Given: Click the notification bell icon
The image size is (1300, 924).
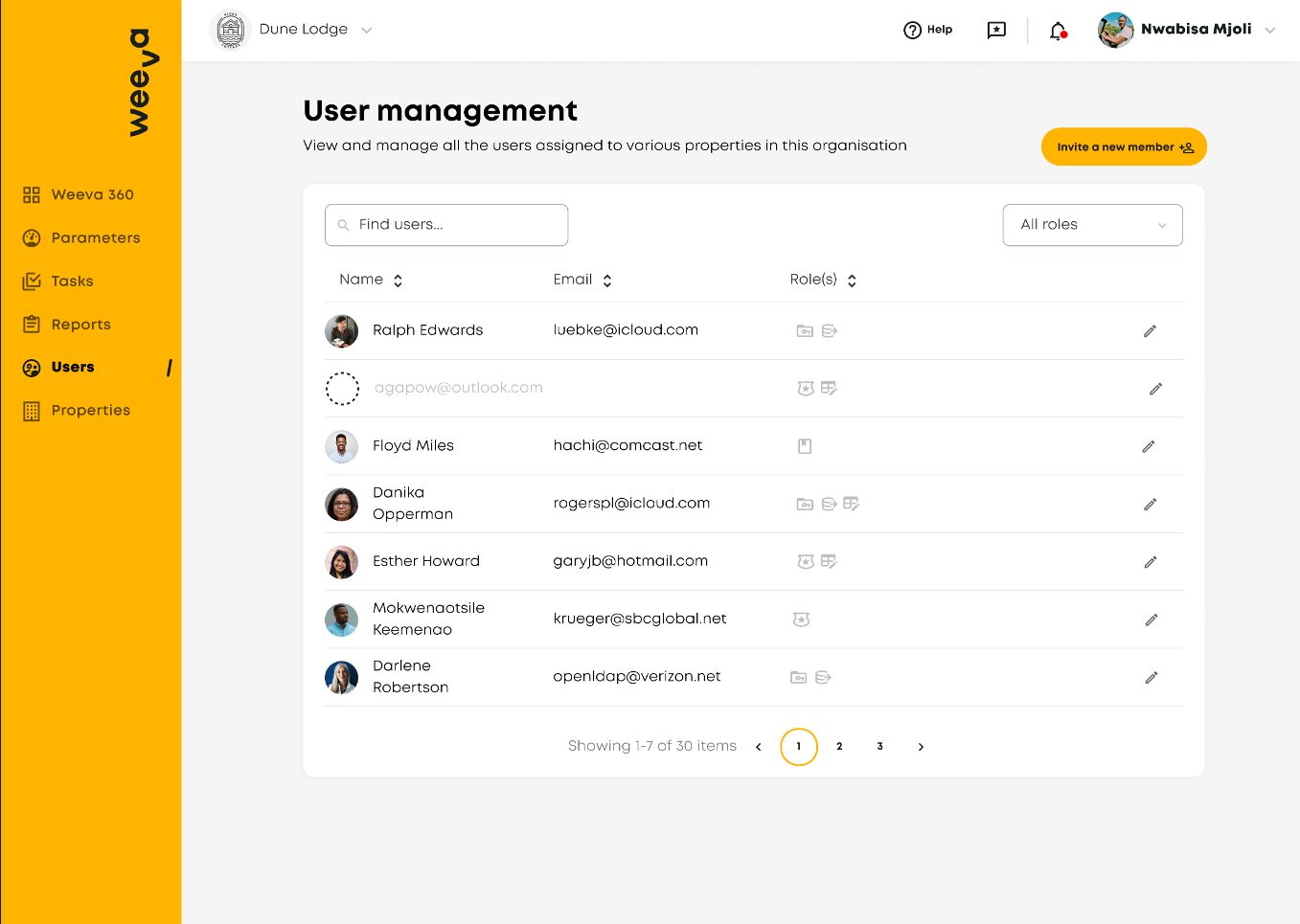Looking at the screenshot, I should point(1058,31).
